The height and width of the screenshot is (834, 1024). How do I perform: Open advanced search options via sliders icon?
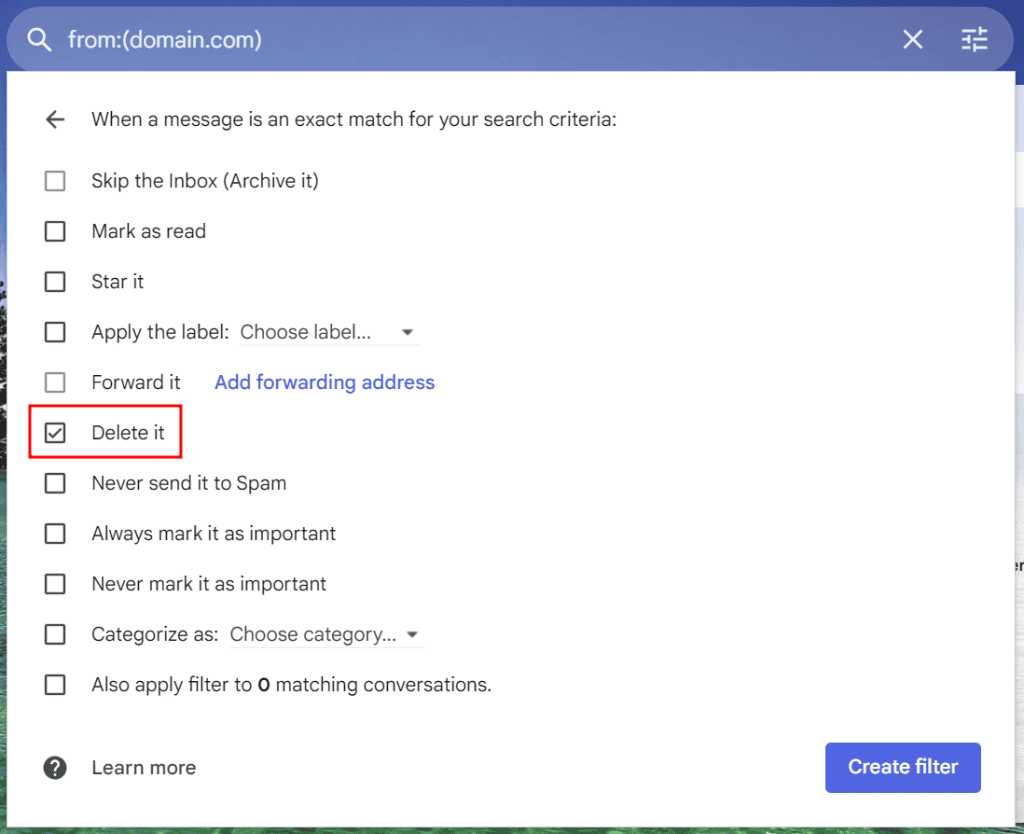pyautogui.click(x=974, y=39)
